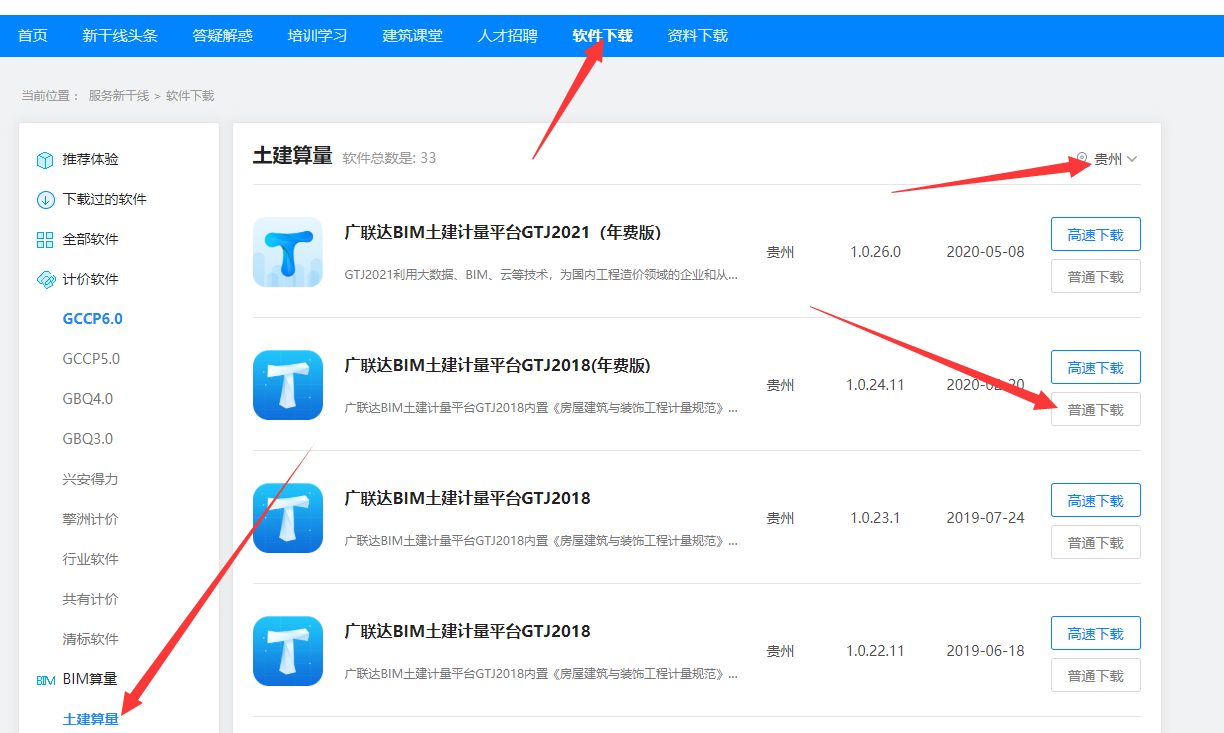Viewport: 1224px width, 733px height.
Task: Click the BIM算量 sidebar label
Action: (90, 679)
